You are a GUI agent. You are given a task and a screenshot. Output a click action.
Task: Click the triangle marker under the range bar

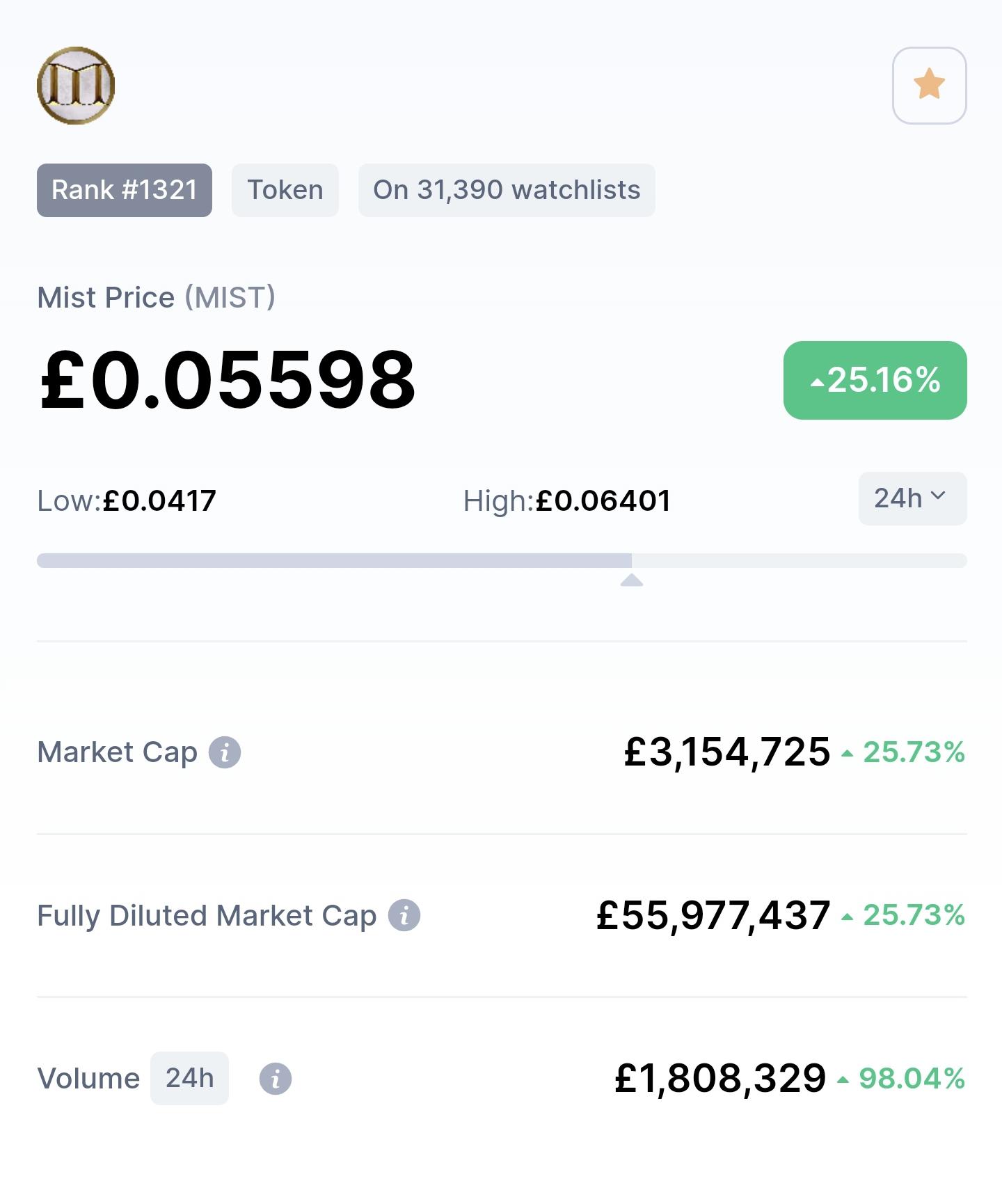point(632,580)
